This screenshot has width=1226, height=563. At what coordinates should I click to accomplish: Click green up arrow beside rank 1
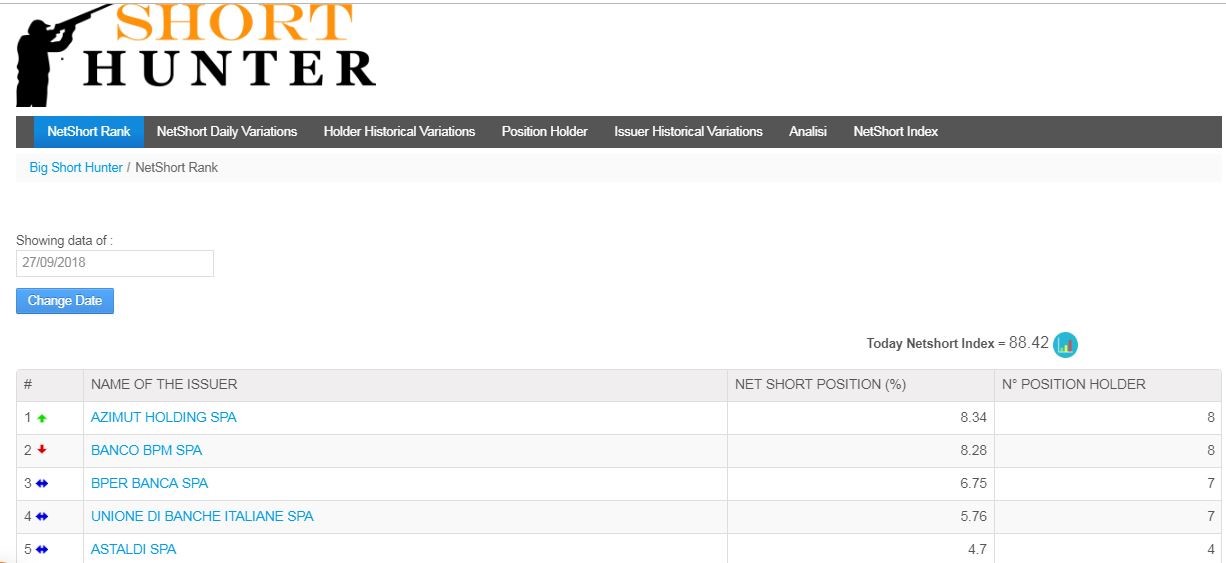pos(42,418)
